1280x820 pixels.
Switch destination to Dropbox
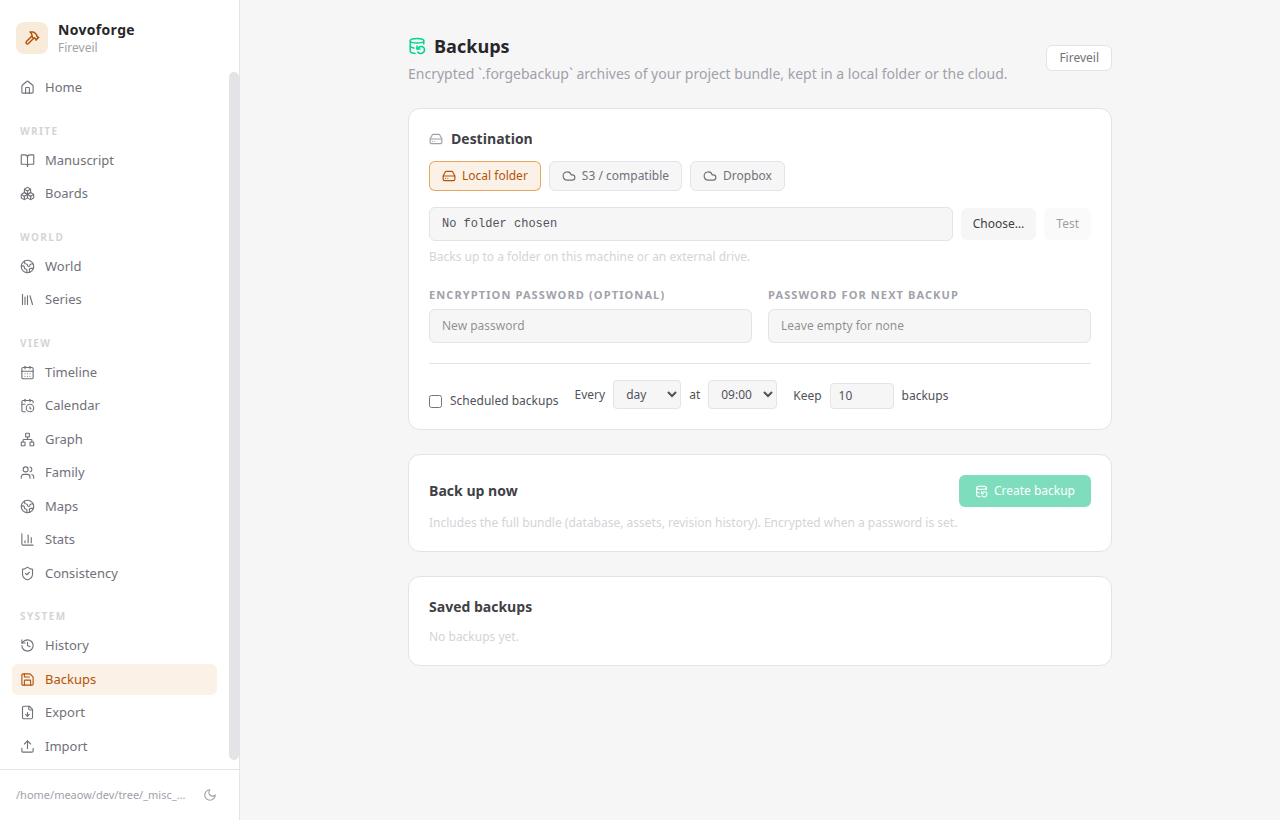click(x=737, y=176)
